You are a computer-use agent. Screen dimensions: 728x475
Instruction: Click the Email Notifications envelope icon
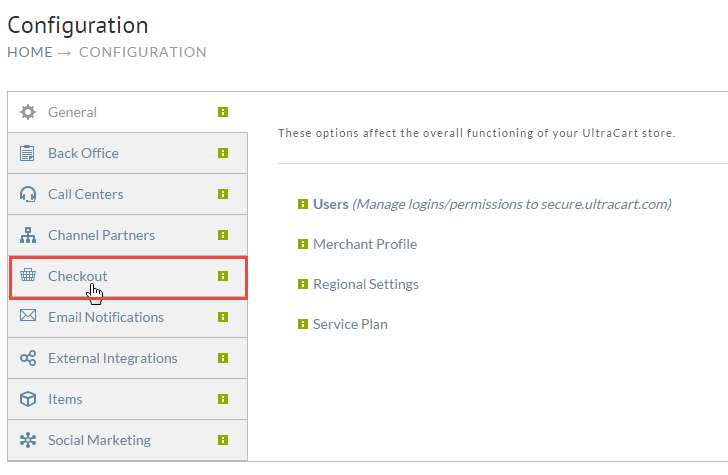point(28,316)
